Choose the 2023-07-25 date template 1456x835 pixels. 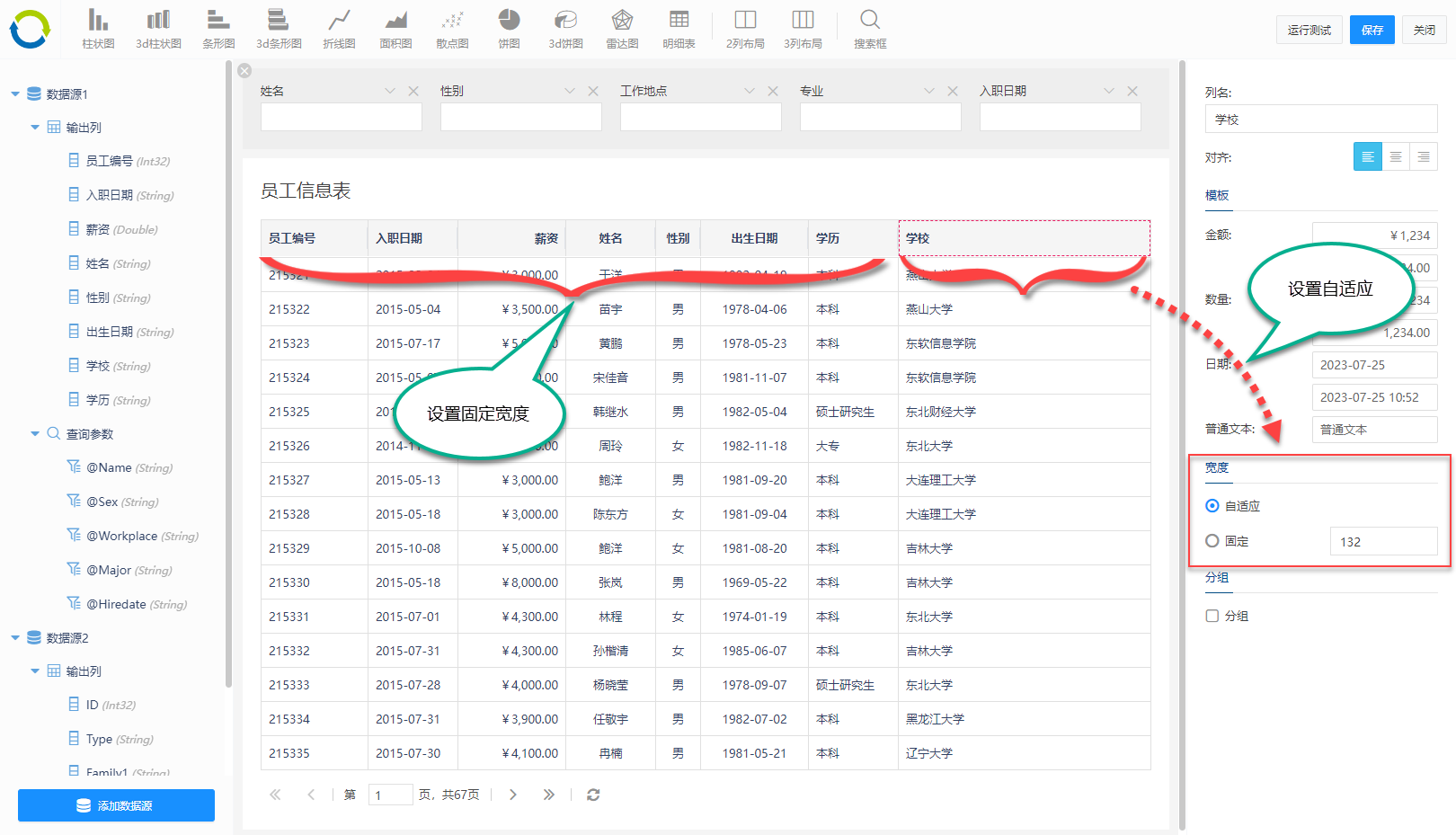[1375, 365]
